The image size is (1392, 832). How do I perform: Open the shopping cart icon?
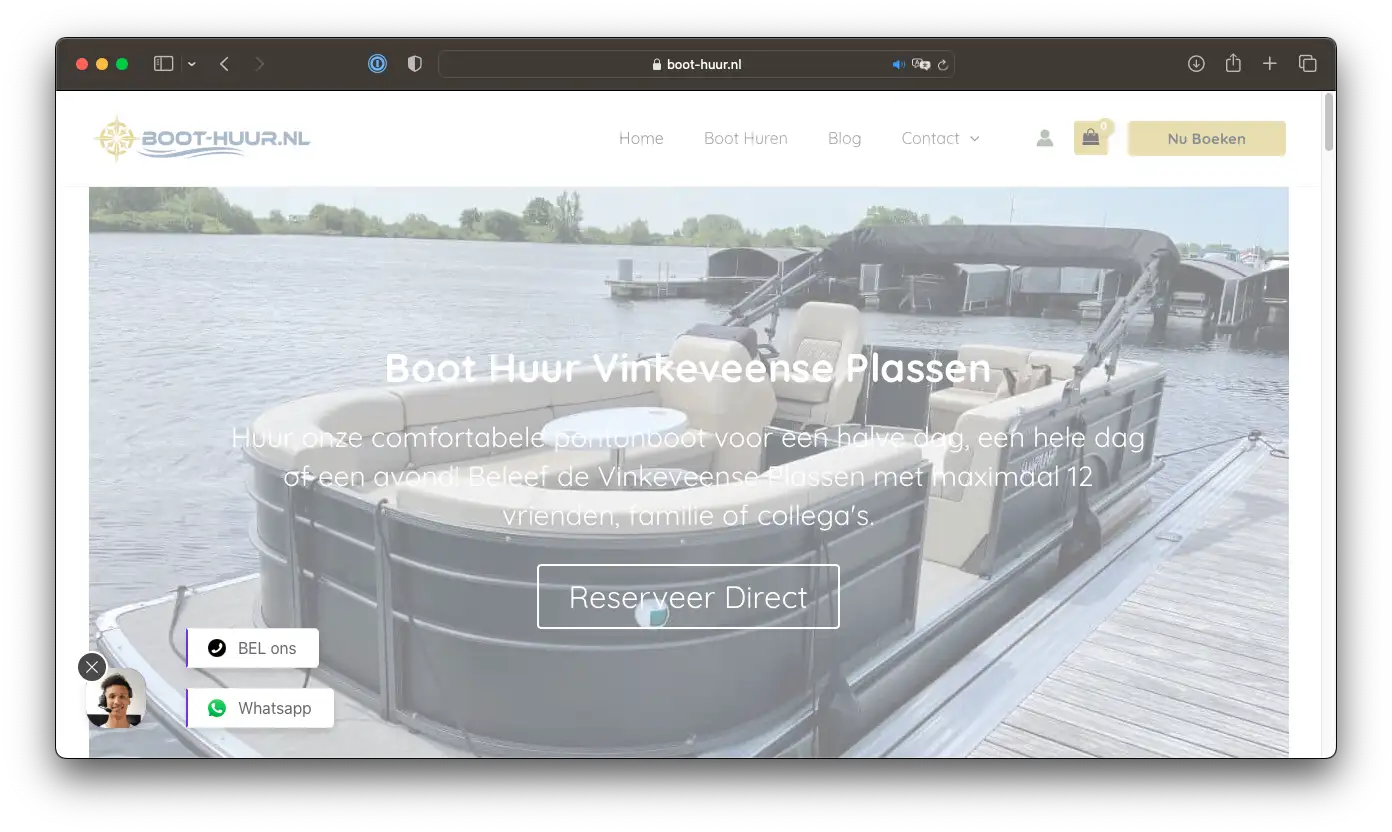pos(1090,138)
